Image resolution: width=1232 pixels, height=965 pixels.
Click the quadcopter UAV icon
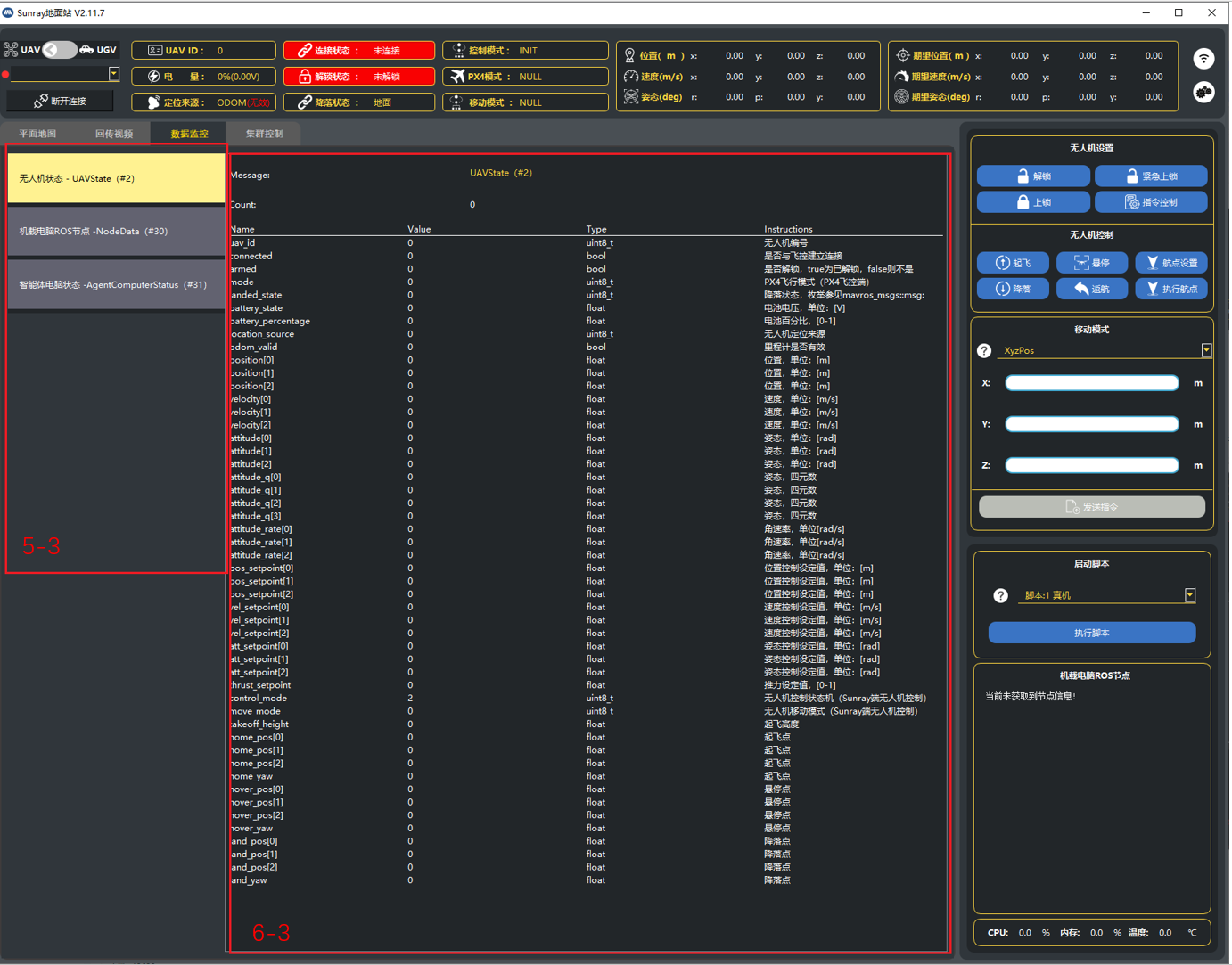coord(11,50)
